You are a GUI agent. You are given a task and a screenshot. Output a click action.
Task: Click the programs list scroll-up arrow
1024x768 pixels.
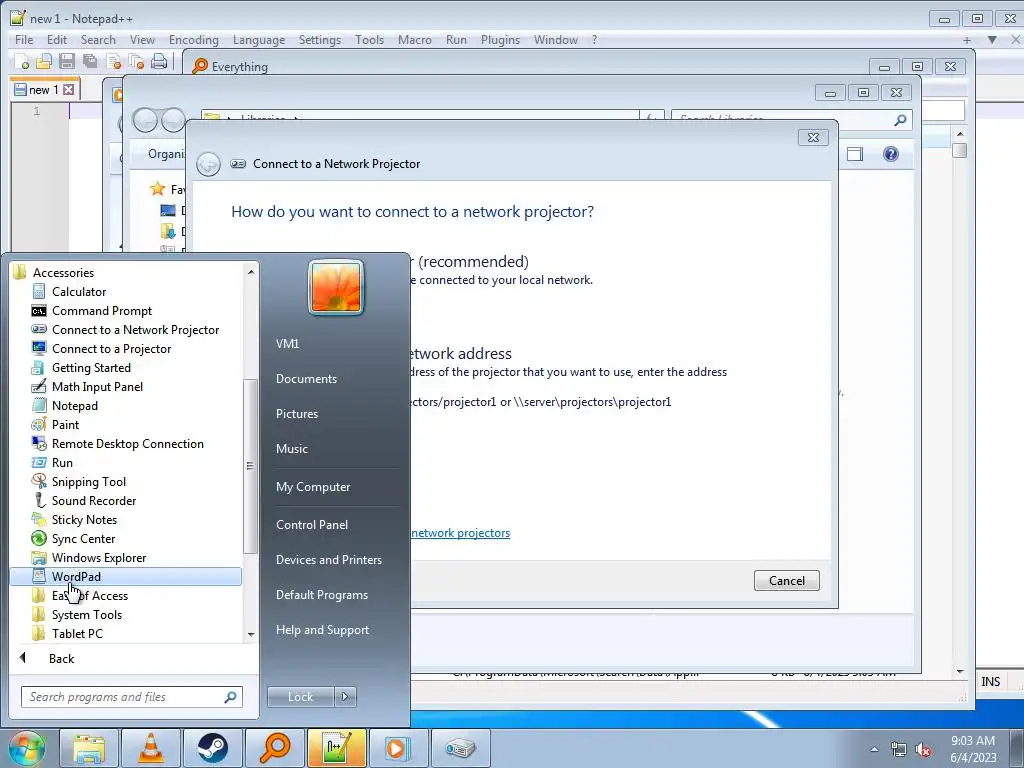251,272
